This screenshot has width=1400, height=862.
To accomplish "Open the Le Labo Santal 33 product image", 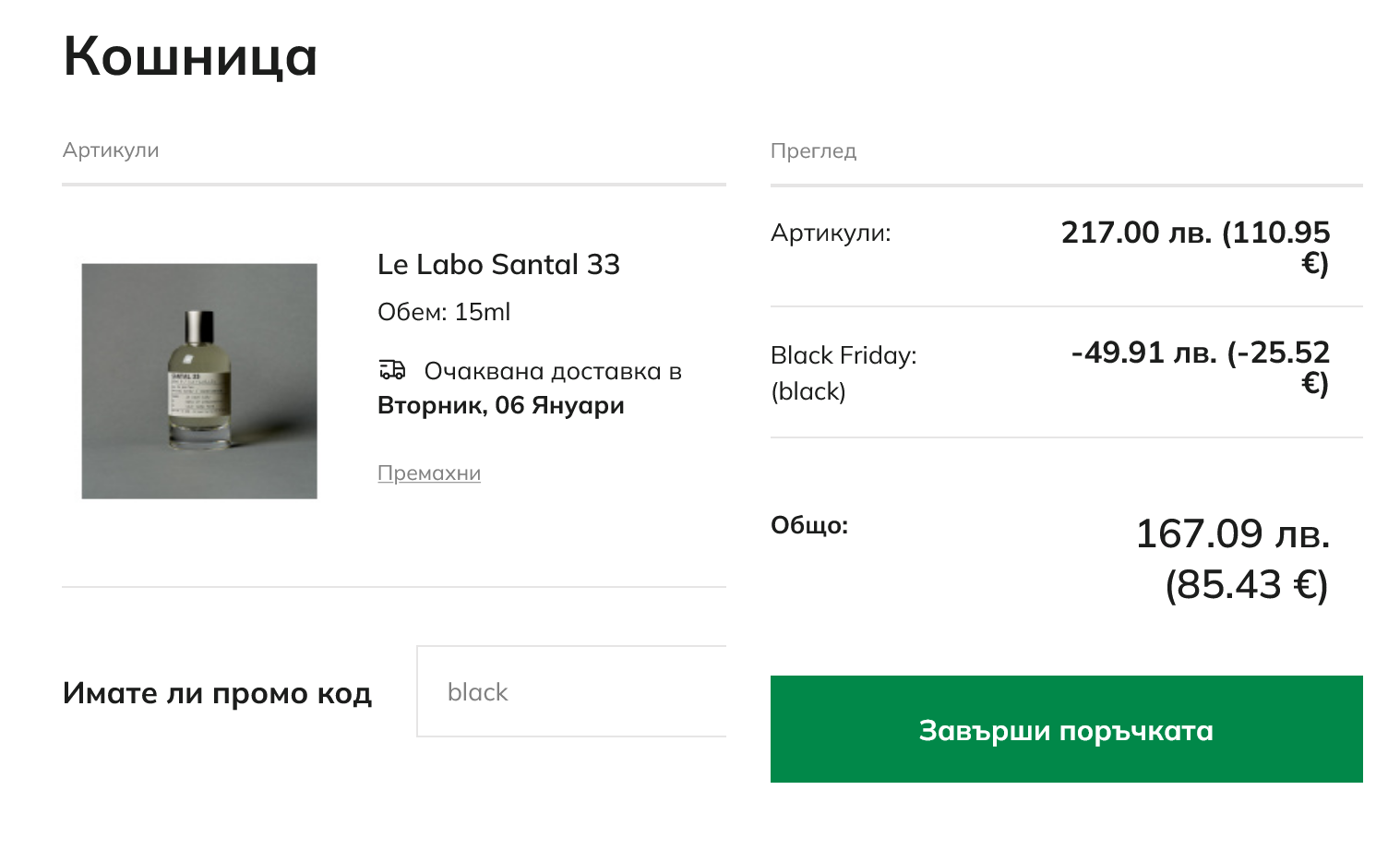I will pyautogui.click(x=199, y=381).
